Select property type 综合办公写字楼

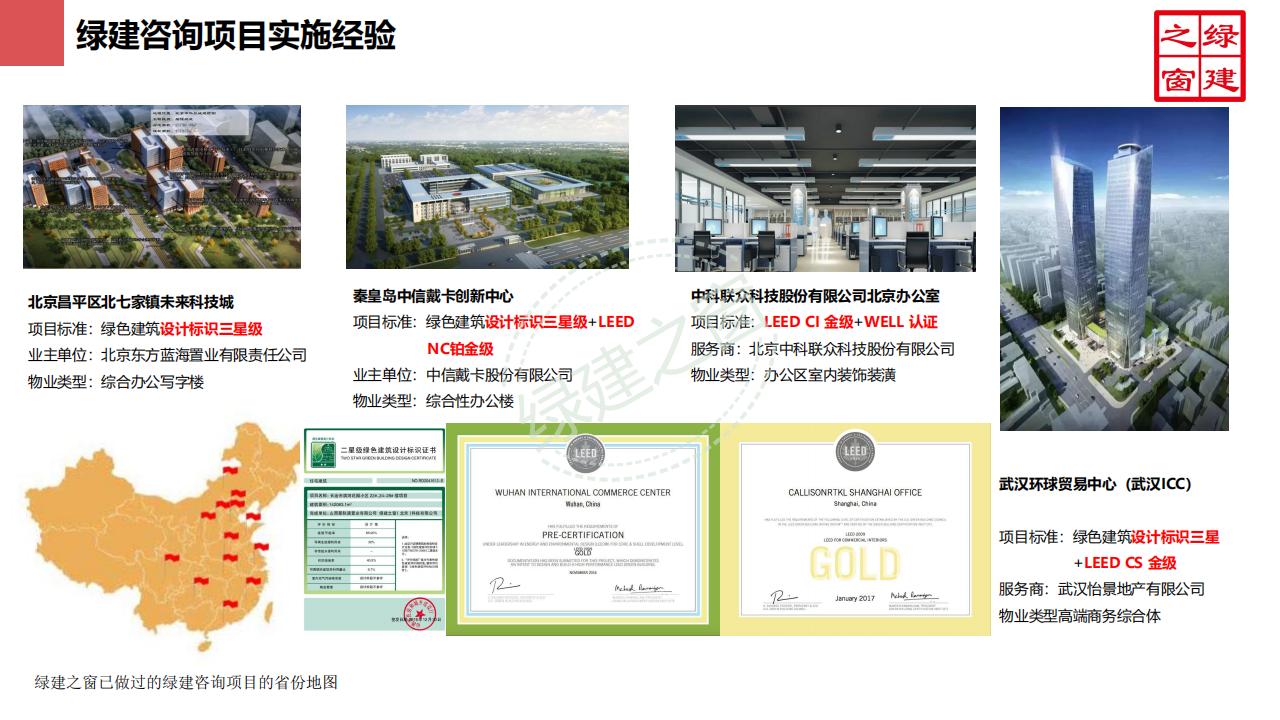tap(152, 381)
